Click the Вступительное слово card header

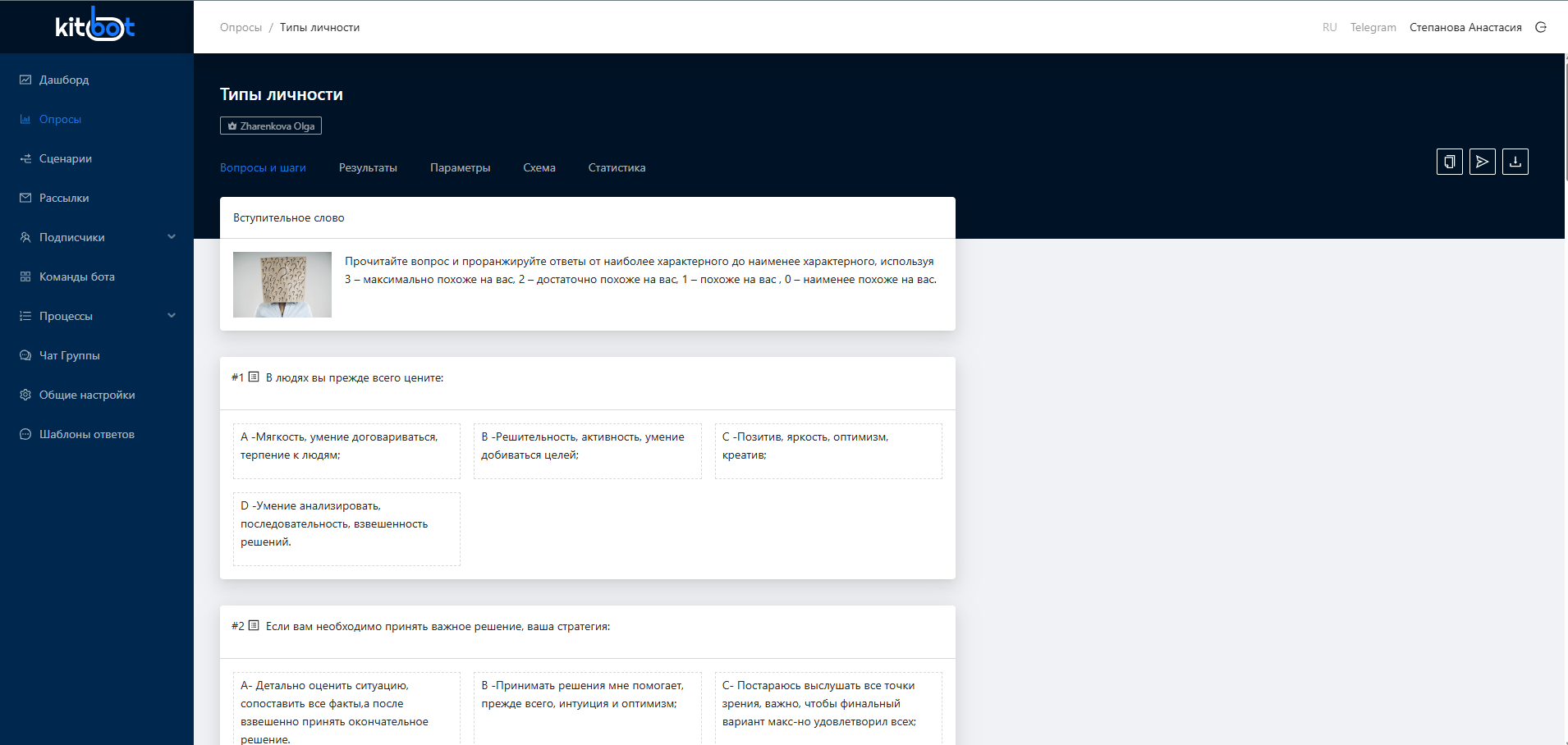pos(588,217)
